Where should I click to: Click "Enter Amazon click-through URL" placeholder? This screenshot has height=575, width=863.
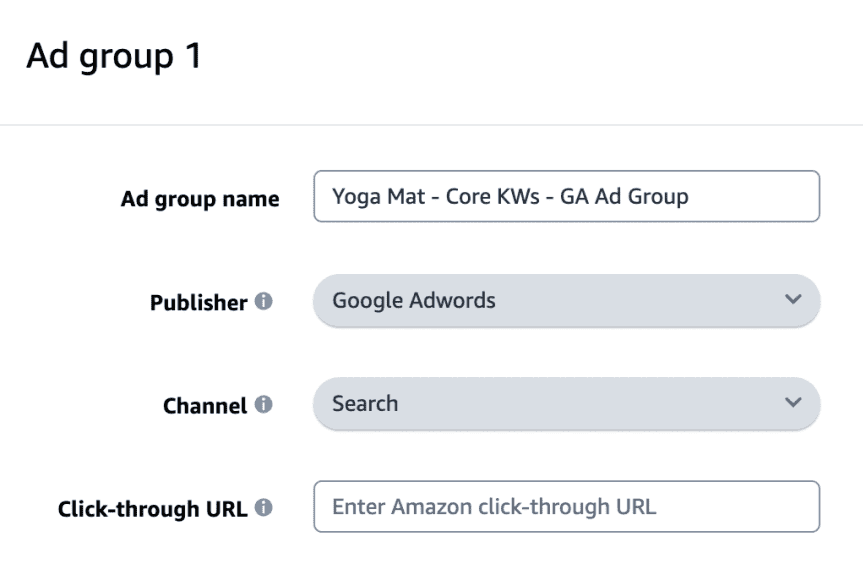(494, 507)
